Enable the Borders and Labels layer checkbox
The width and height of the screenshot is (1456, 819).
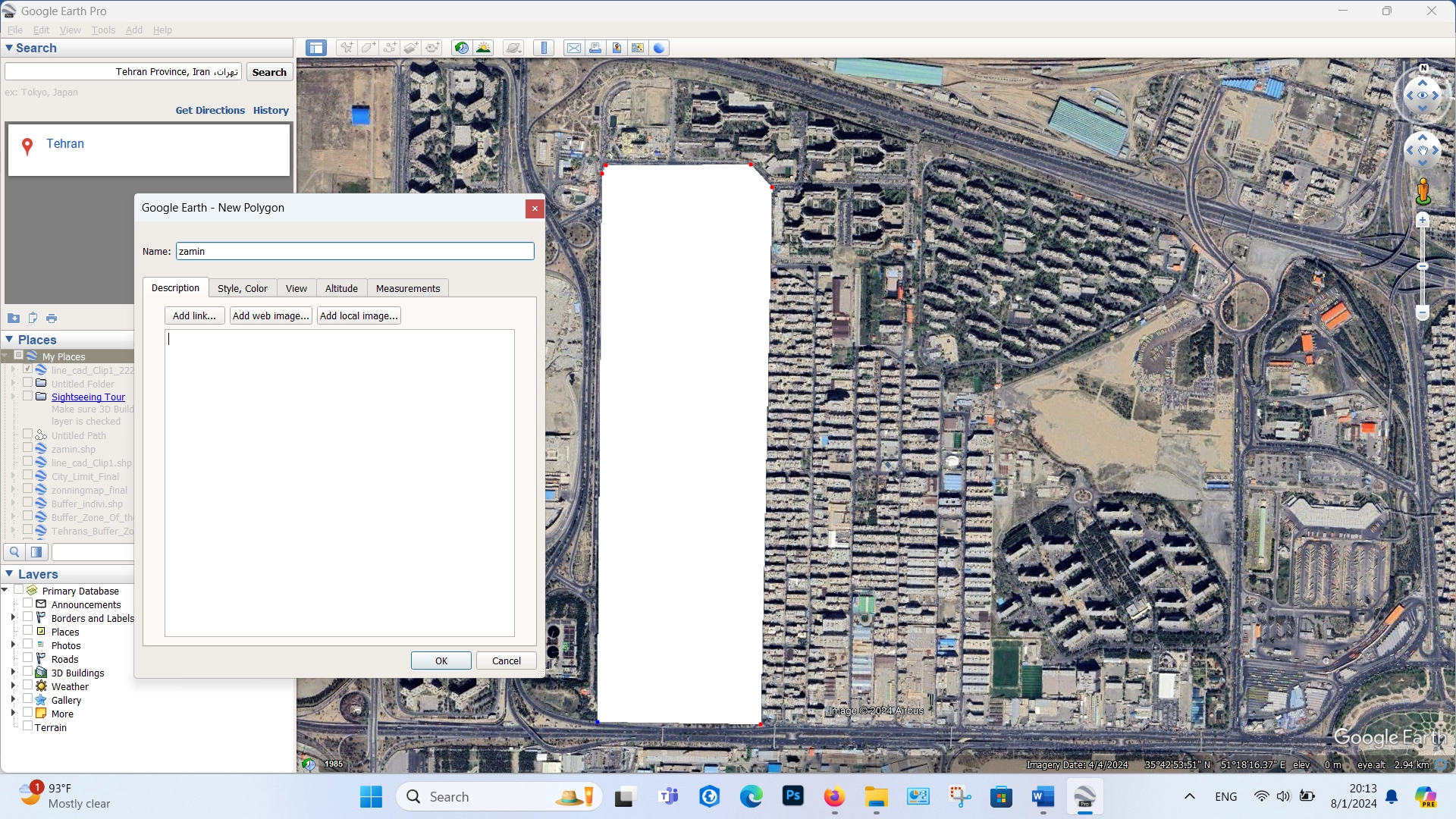tap(27, 617)
